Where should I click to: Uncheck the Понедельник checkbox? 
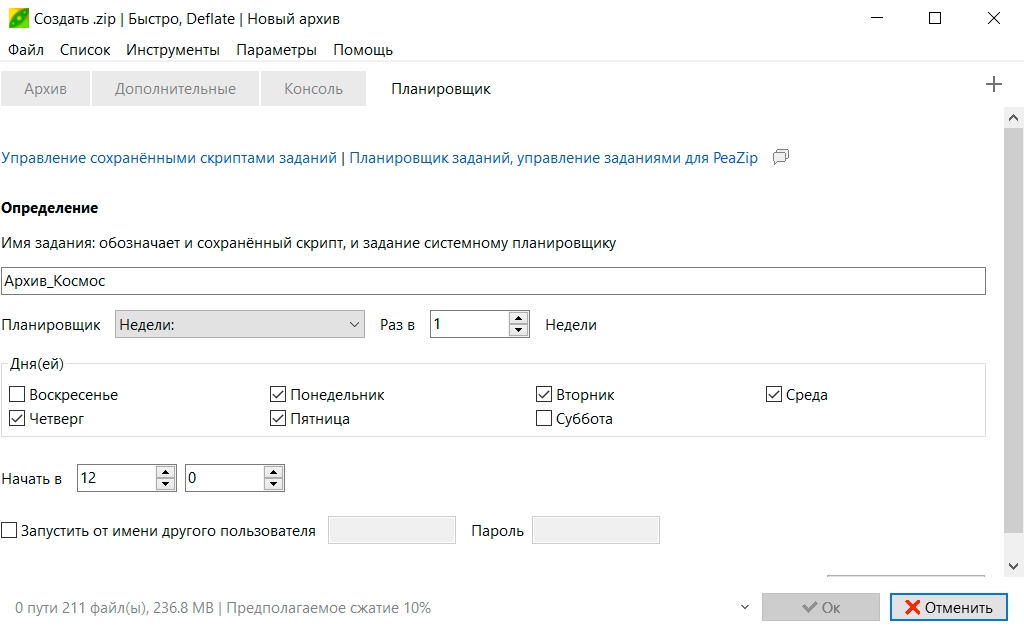(x=278, y=394)
